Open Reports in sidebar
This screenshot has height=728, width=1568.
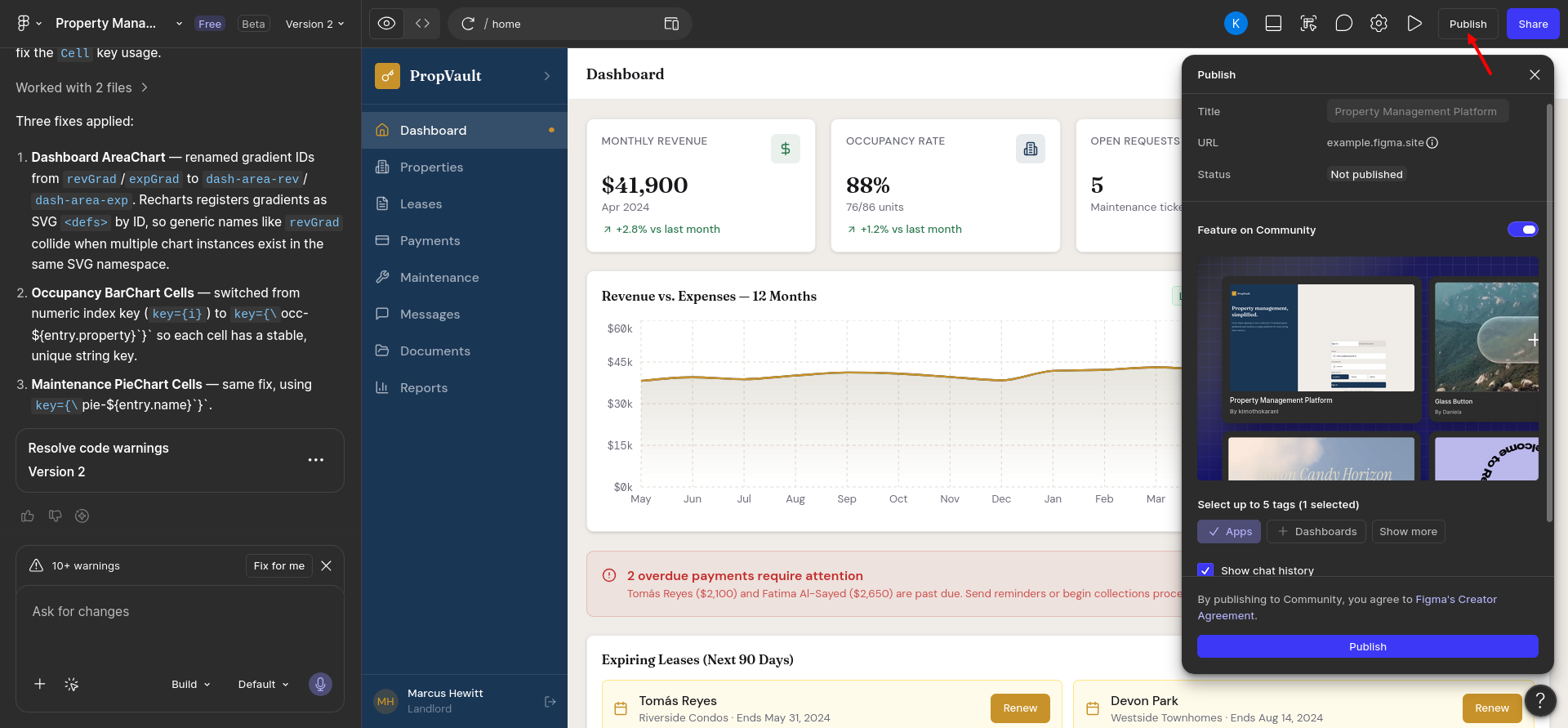pos(465,387)
